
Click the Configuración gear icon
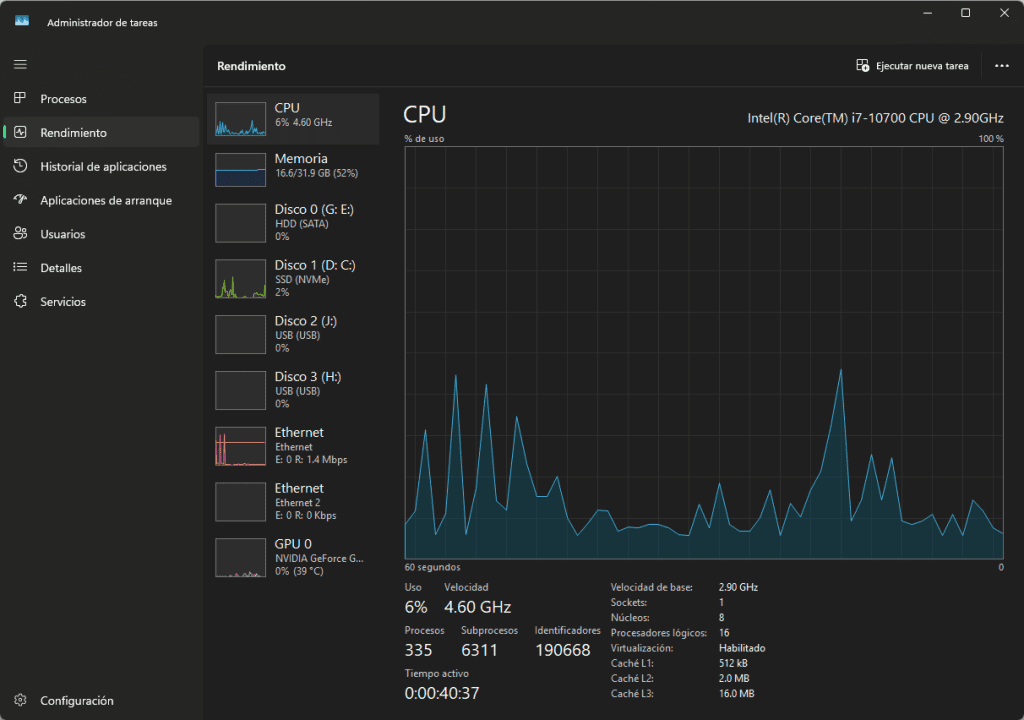click(20, 701)
